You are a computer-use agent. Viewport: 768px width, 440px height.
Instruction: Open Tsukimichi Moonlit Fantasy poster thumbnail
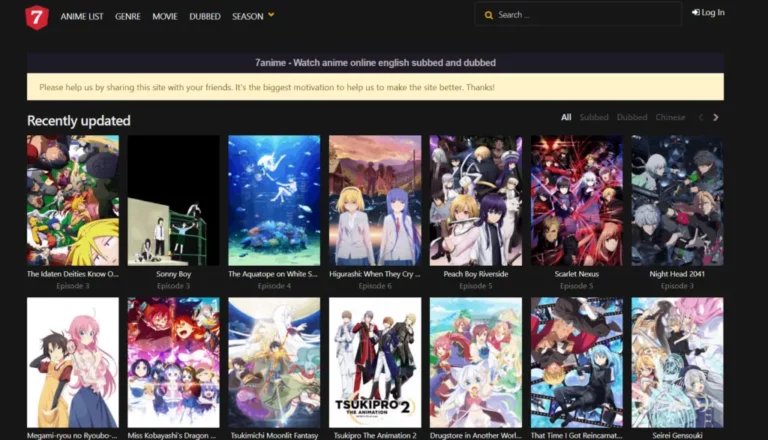(x=274, y=363)
